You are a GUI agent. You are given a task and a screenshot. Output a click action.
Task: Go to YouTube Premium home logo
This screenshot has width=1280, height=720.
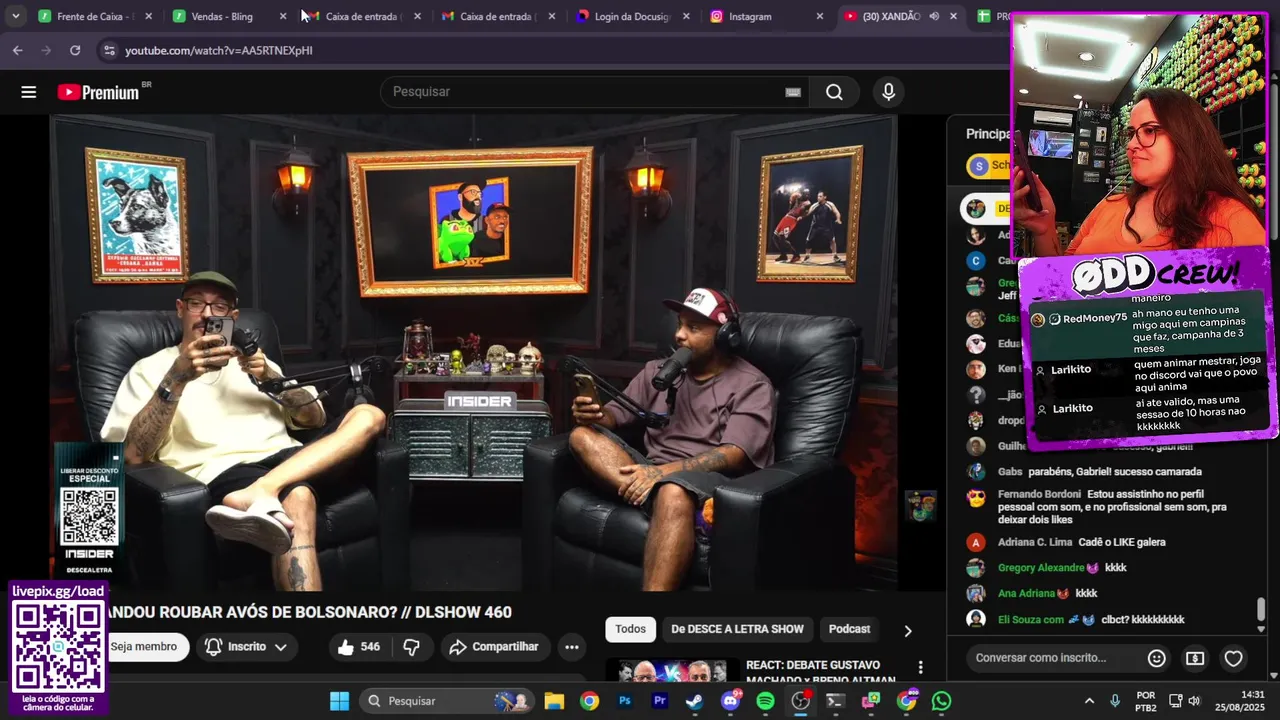pos(100,92)
